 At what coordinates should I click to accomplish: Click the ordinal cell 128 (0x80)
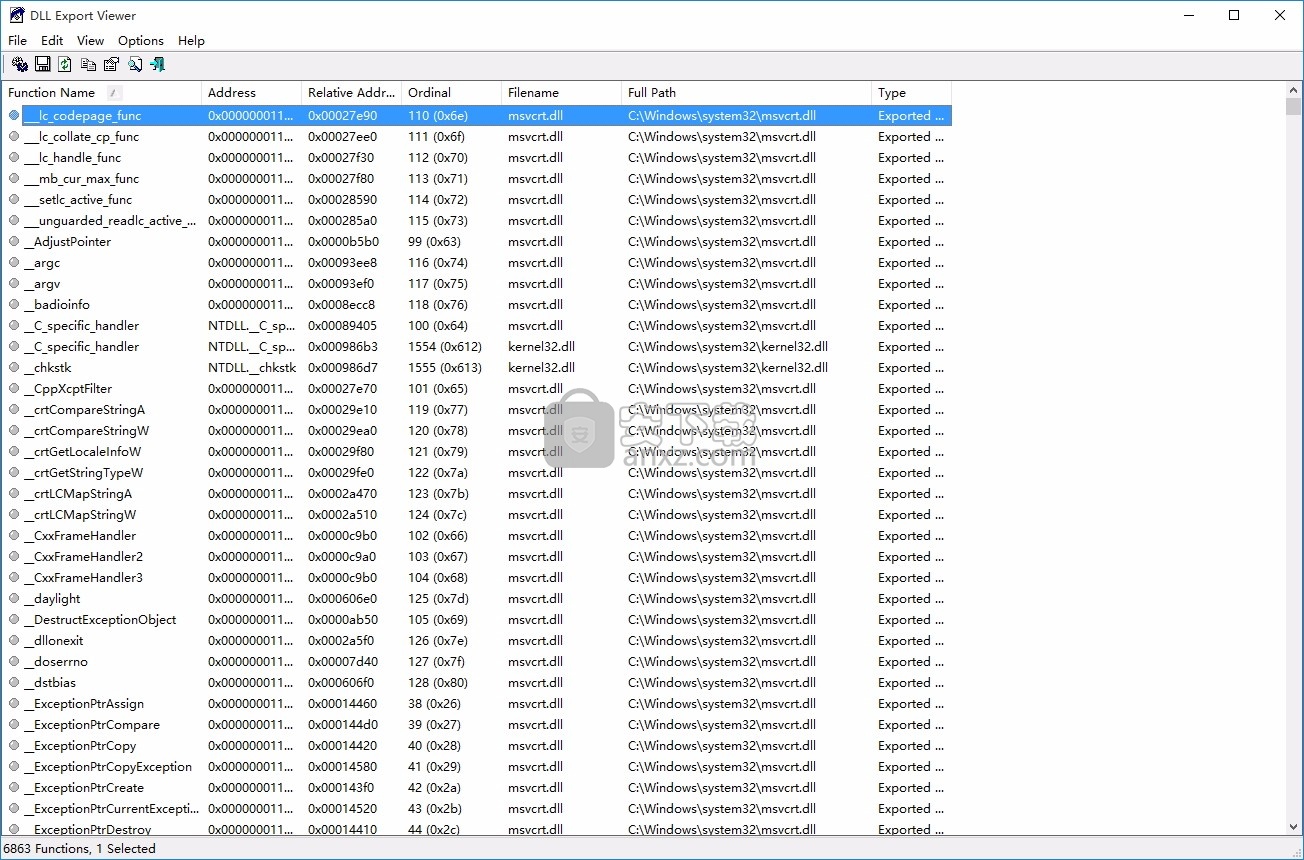pos(438,683)
